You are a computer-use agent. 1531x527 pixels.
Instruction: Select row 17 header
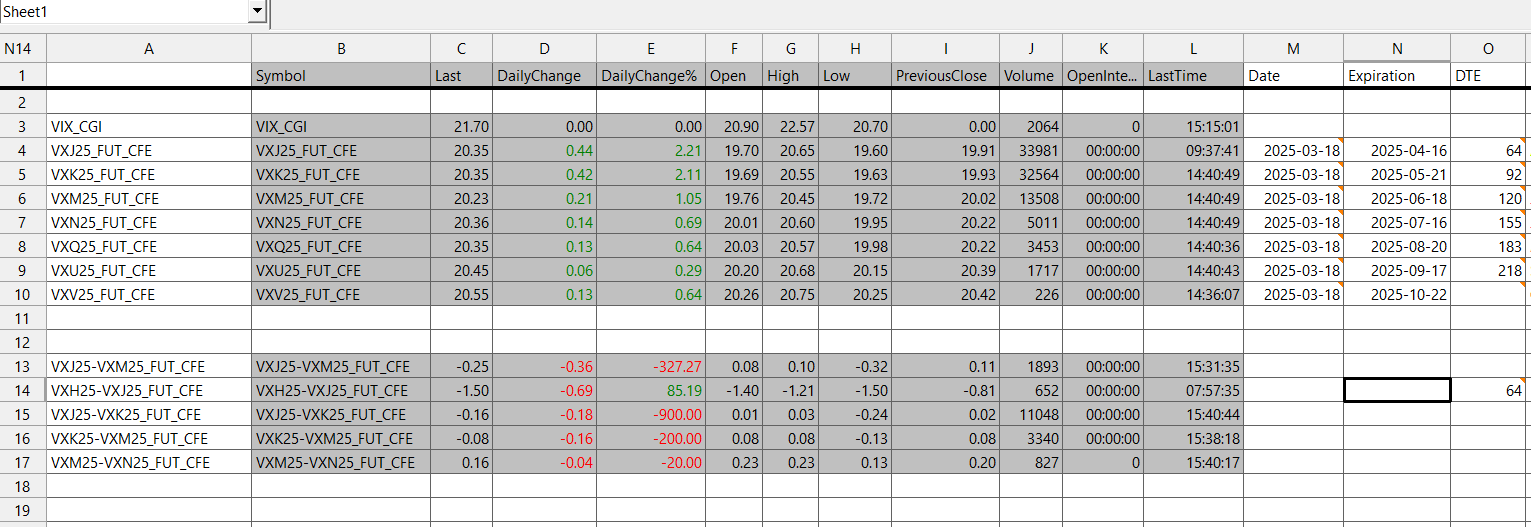(23, 462)
